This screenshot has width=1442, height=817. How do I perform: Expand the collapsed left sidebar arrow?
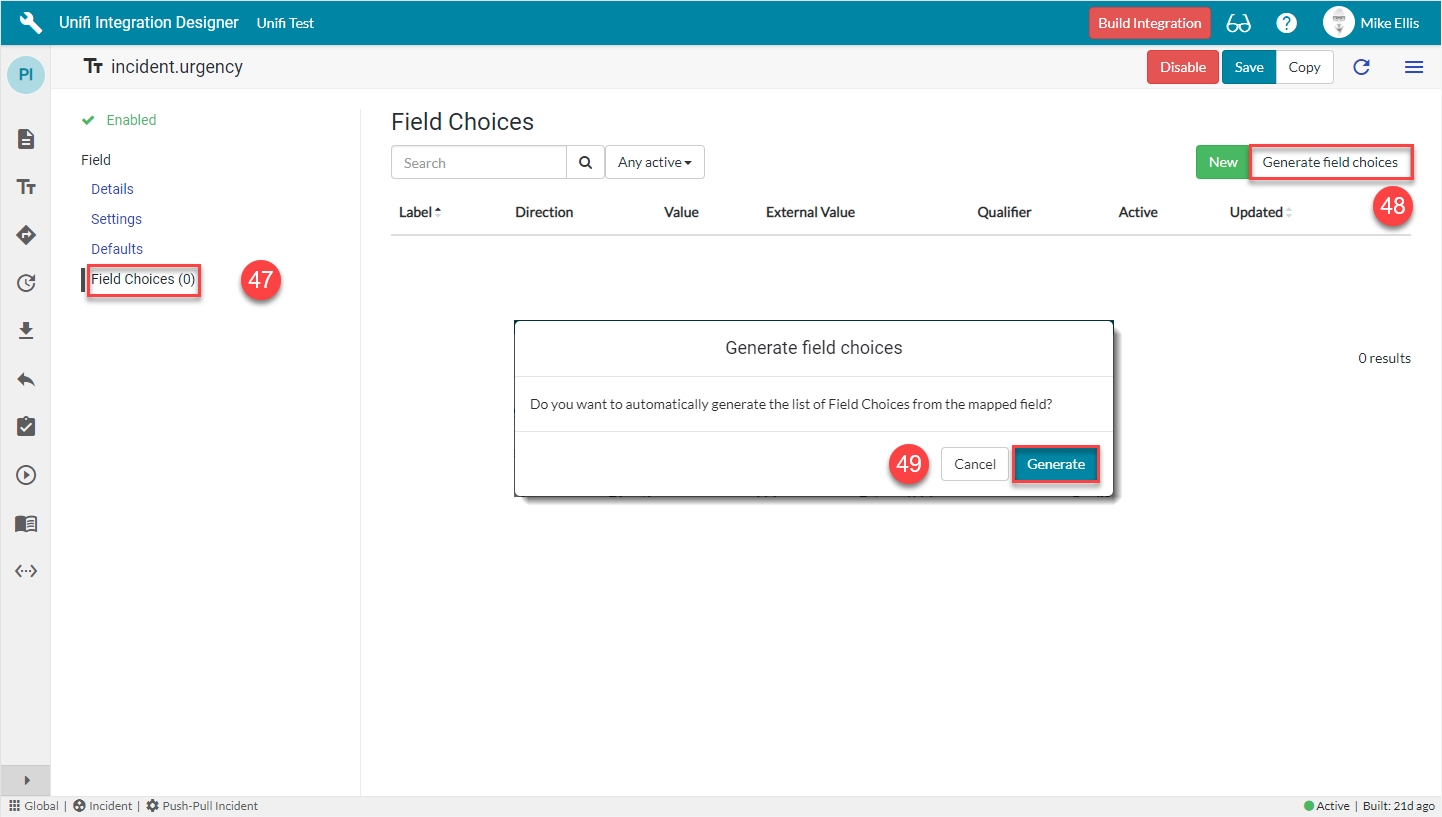point(26,780)
